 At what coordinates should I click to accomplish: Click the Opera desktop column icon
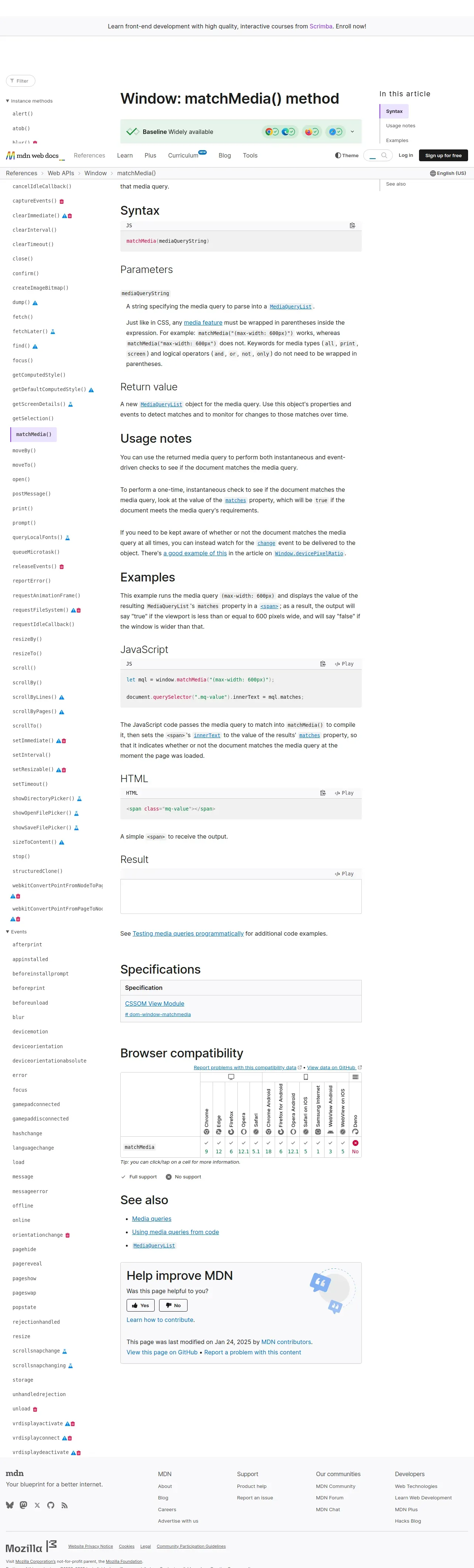(x=244, y=1132)
